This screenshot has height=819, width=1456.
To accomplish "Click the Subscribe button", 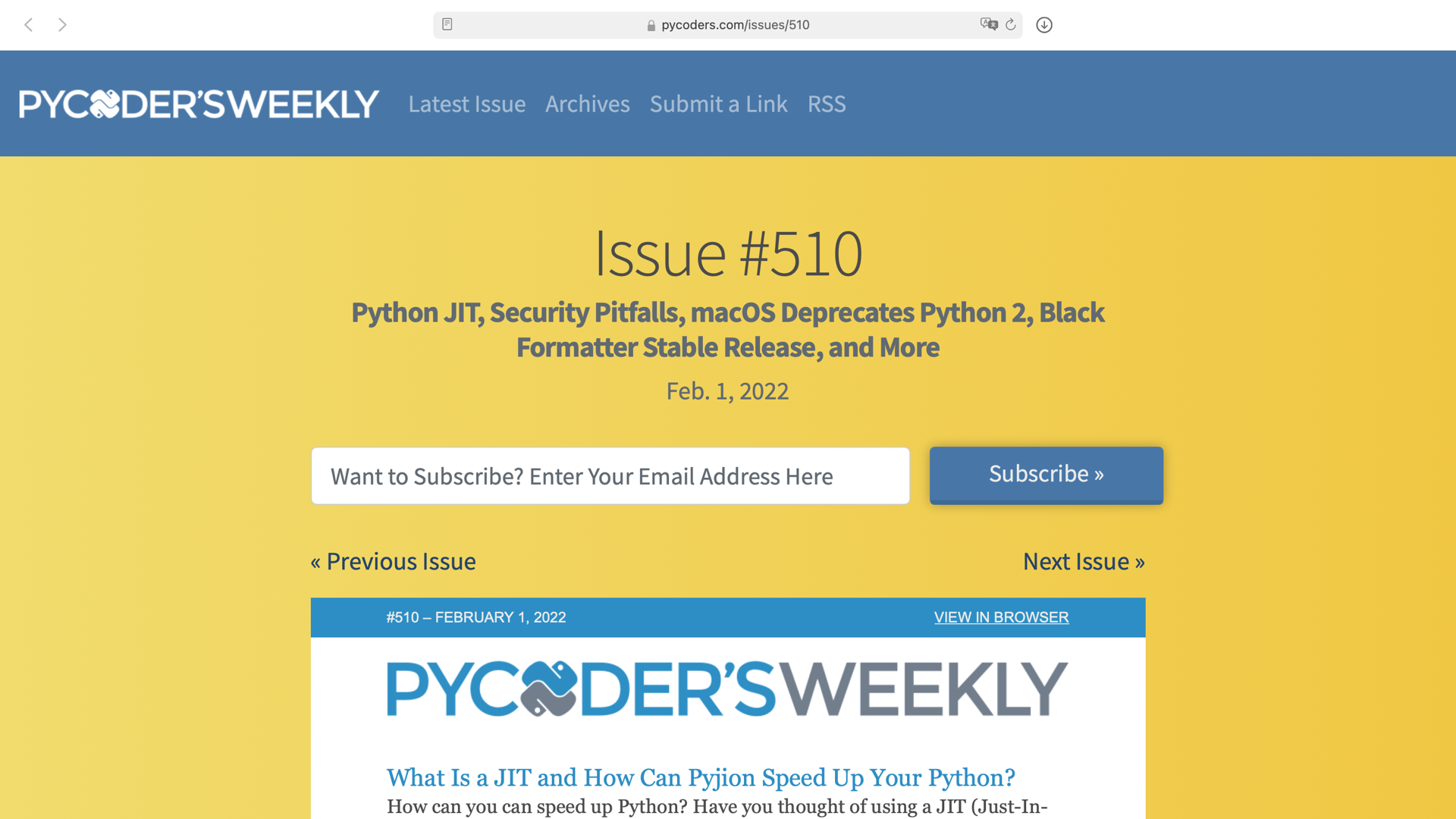I will 1046,475.
